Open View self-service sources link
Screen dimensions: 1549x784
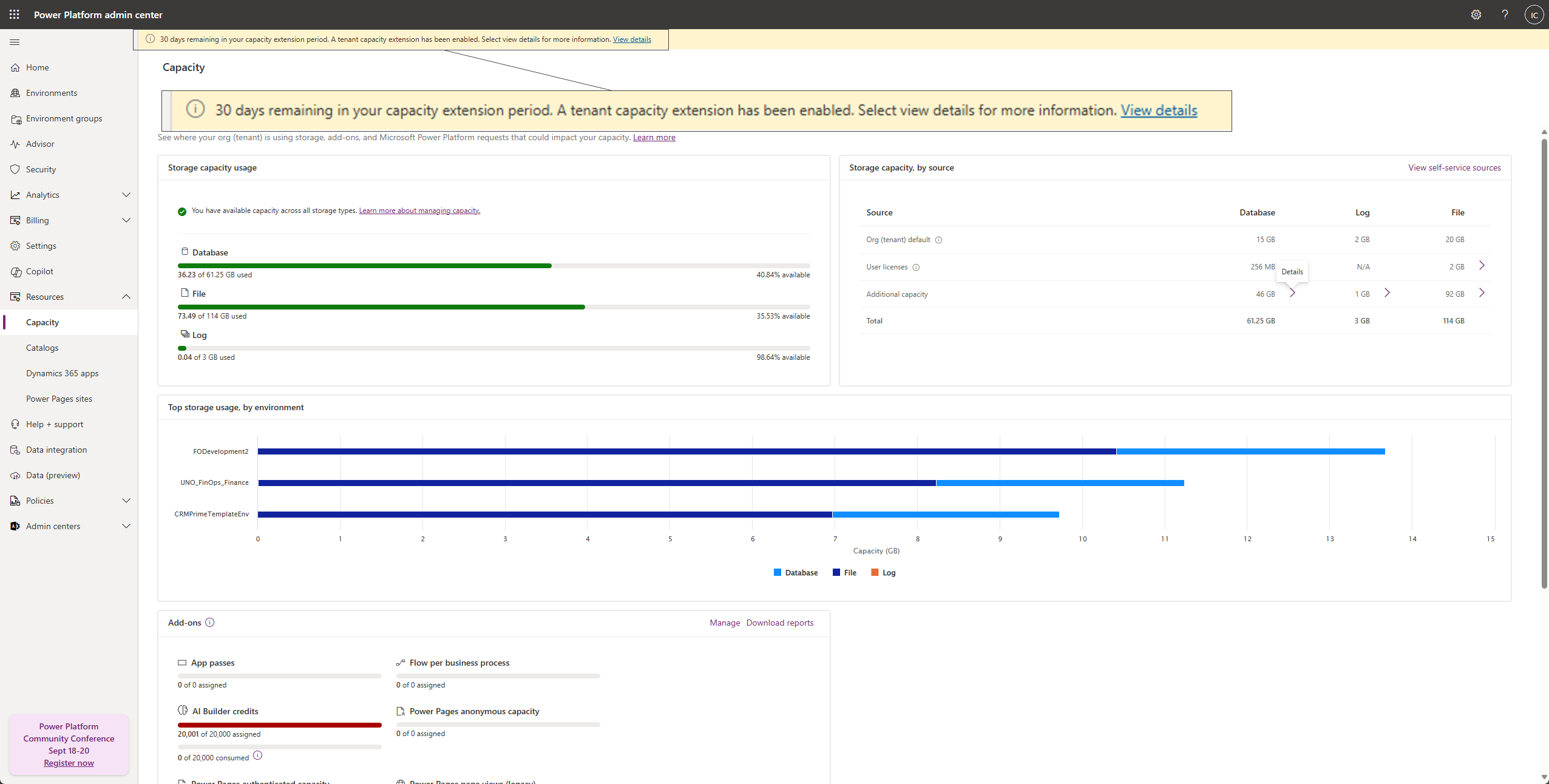1454,167
